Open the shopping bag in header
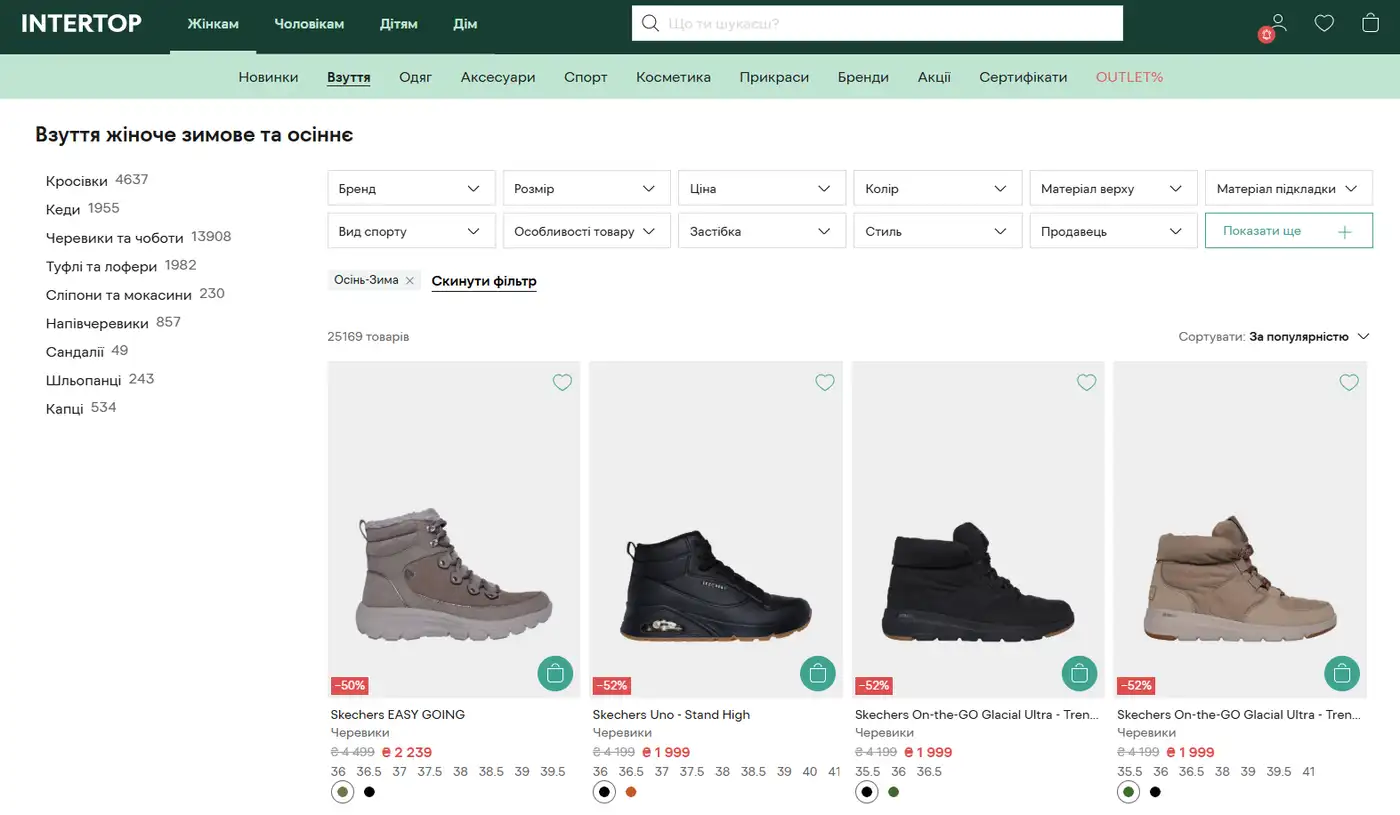This screenshot has height=815, width=1400. click(1370, 23)
